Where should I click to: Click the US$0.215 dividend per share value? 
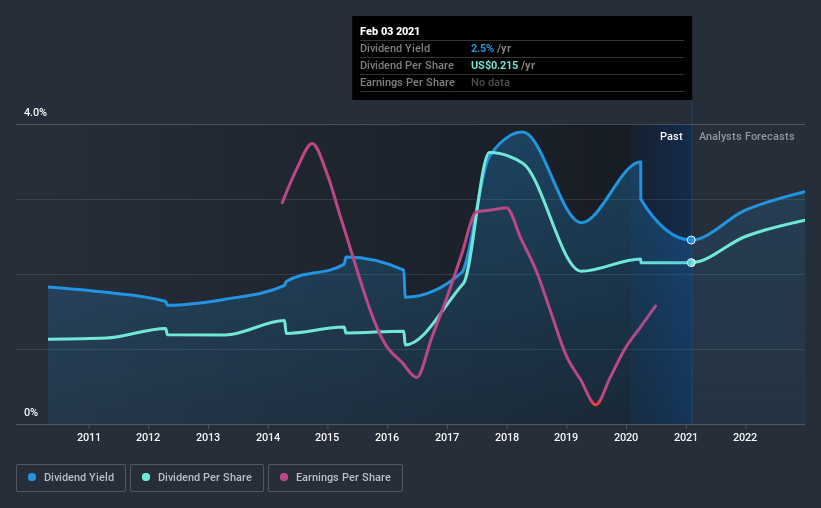point(494,65)
